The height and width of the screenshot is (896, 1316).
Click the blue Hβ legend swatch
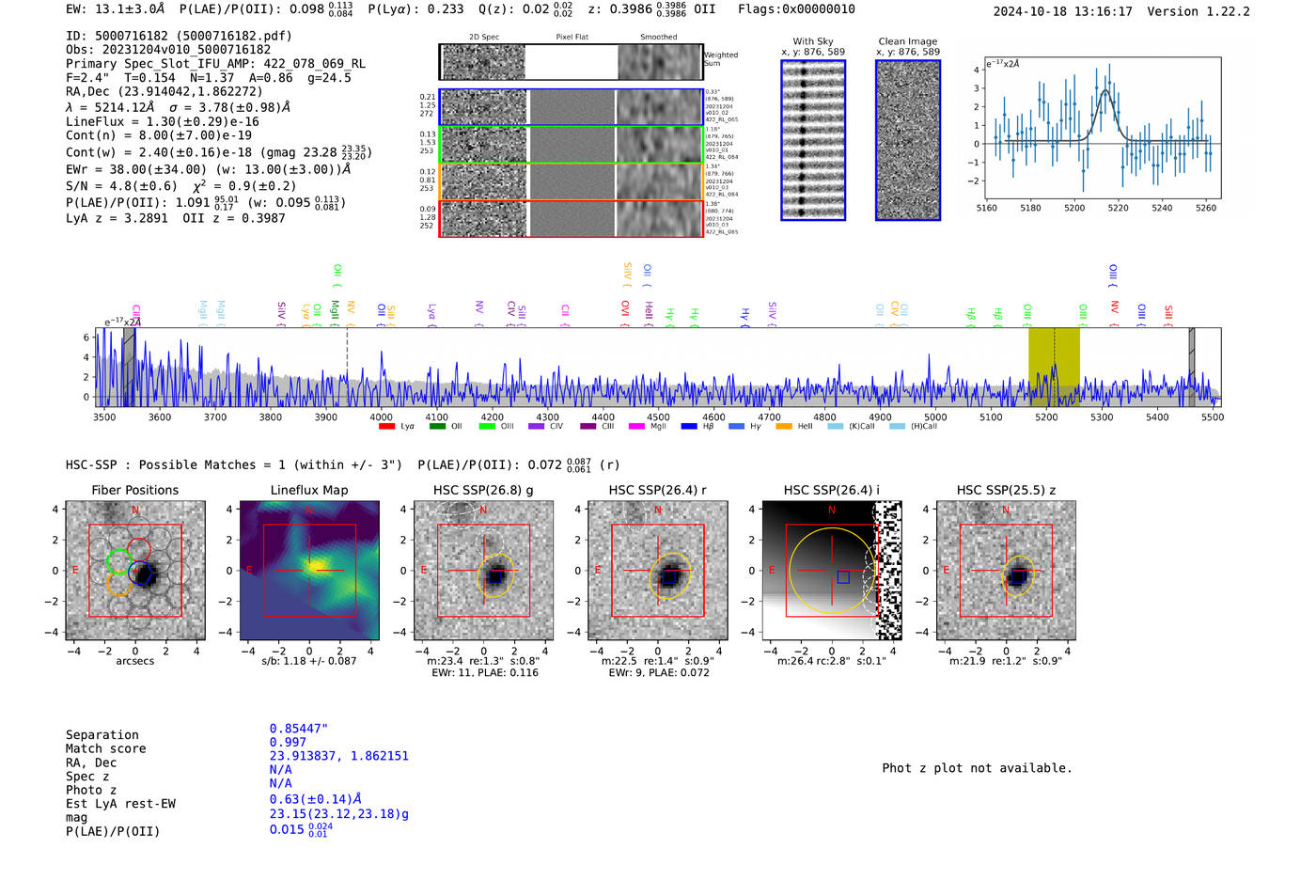[x=689, y=426]
